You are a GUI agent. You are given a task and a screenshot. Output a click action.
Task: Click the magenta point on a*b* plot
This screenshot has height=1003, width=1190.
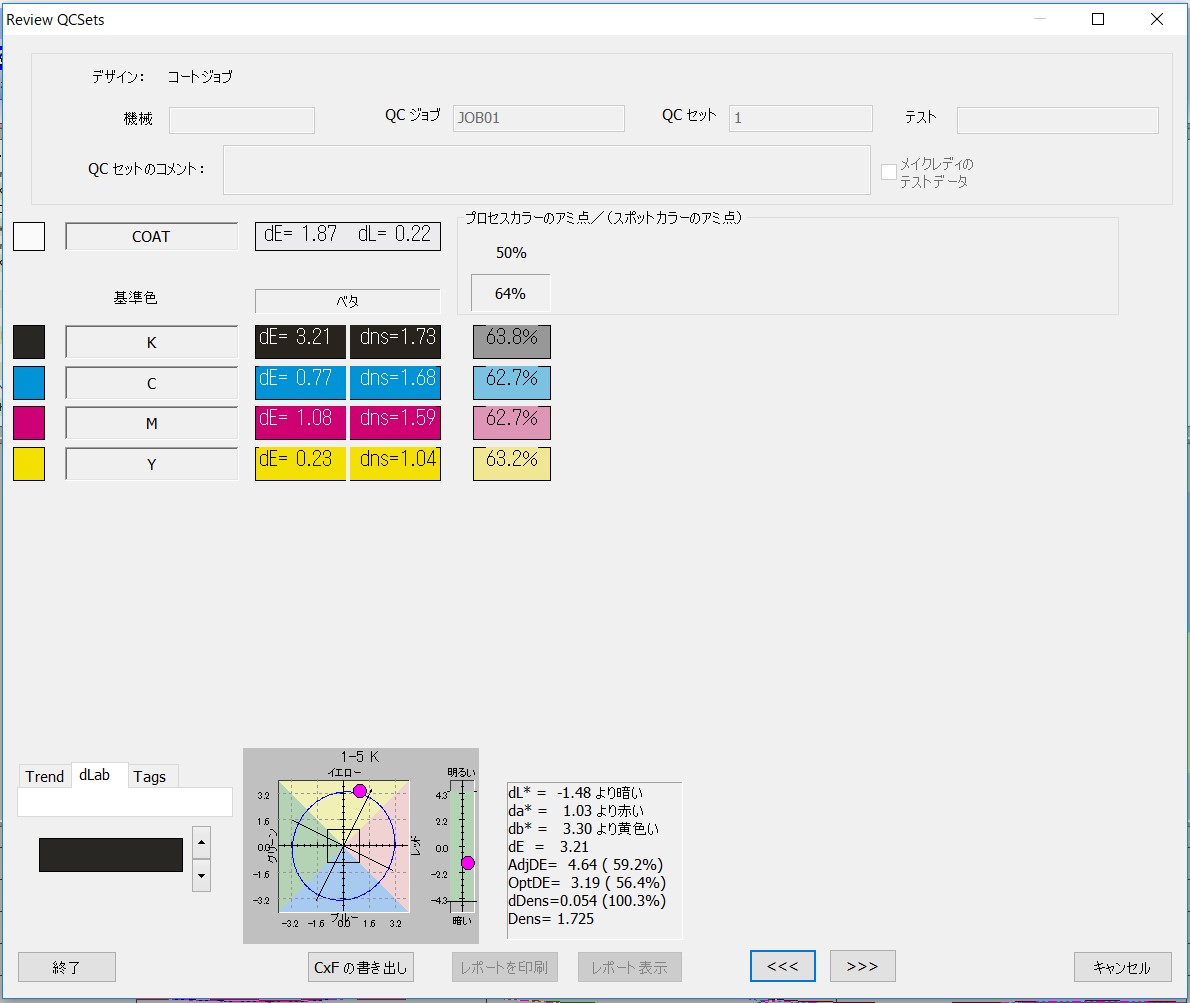[x=360, y=791]
